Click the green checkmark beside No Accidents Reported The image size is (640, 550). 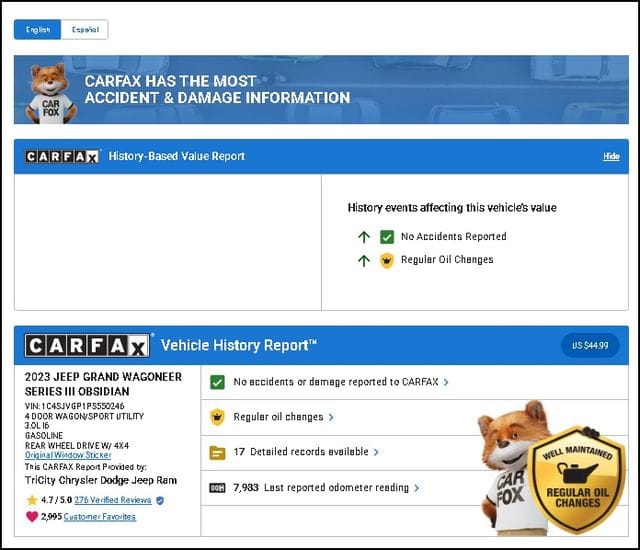coord(387,237)
